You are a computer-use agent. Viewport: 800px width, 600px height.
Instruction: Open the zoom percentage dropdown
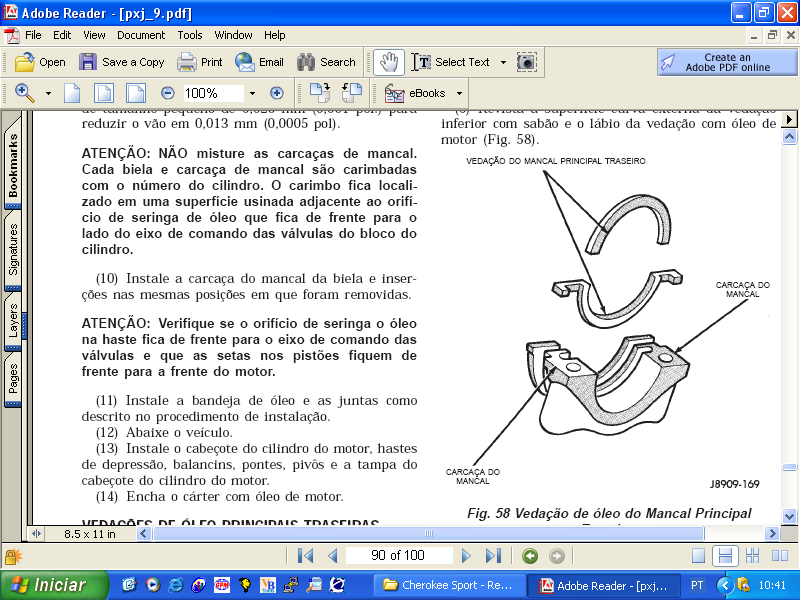pos(252,93)
